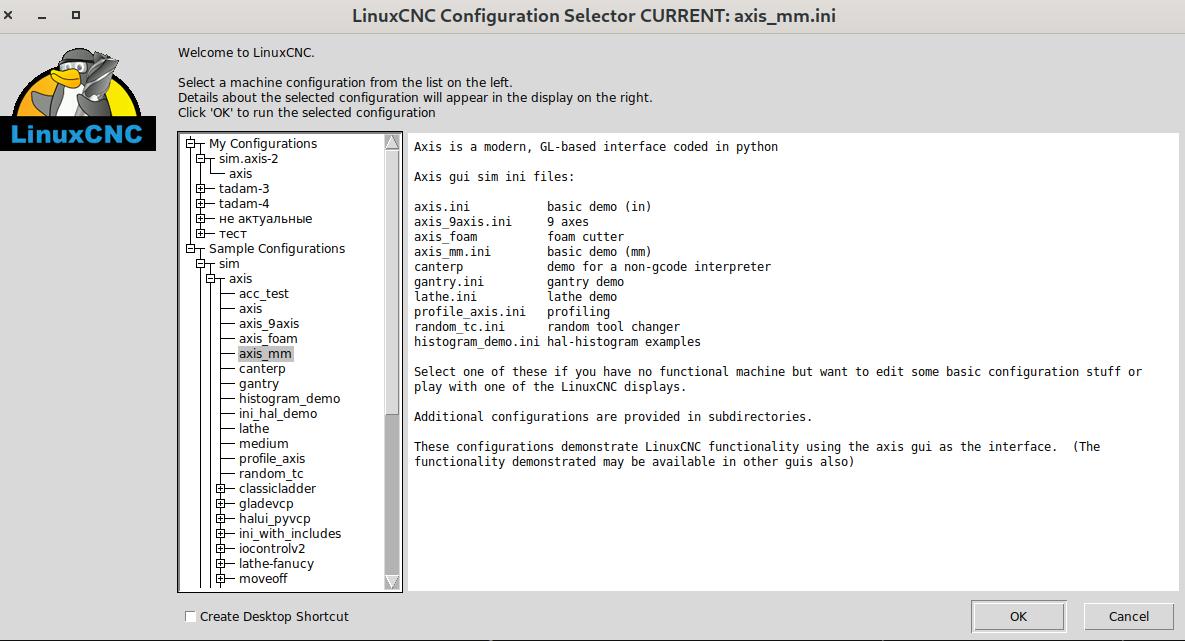The width and height of the screenshot is (1185, 641).
Task: Click the classicladder tree label
Action: coord(277,488)
